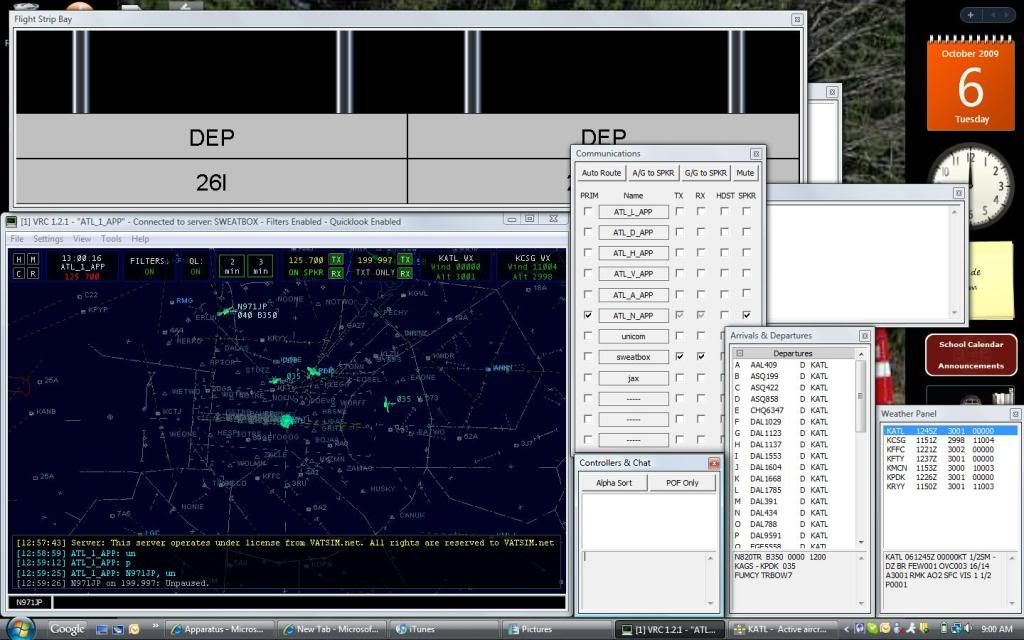1024x640 pixels.
Task: Toggle TX for frequency 125.700
Action: click(336, 259)
